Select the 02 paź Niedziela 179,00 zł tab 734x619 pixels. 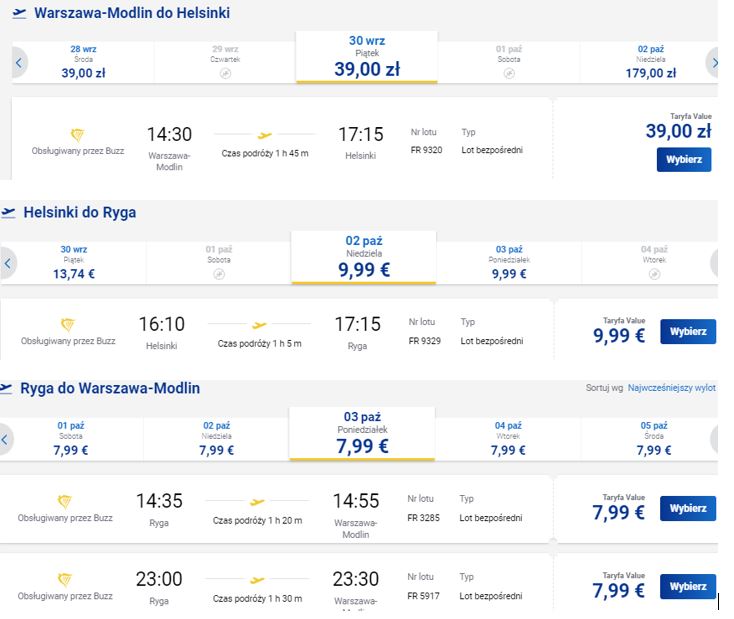point(651,62)
